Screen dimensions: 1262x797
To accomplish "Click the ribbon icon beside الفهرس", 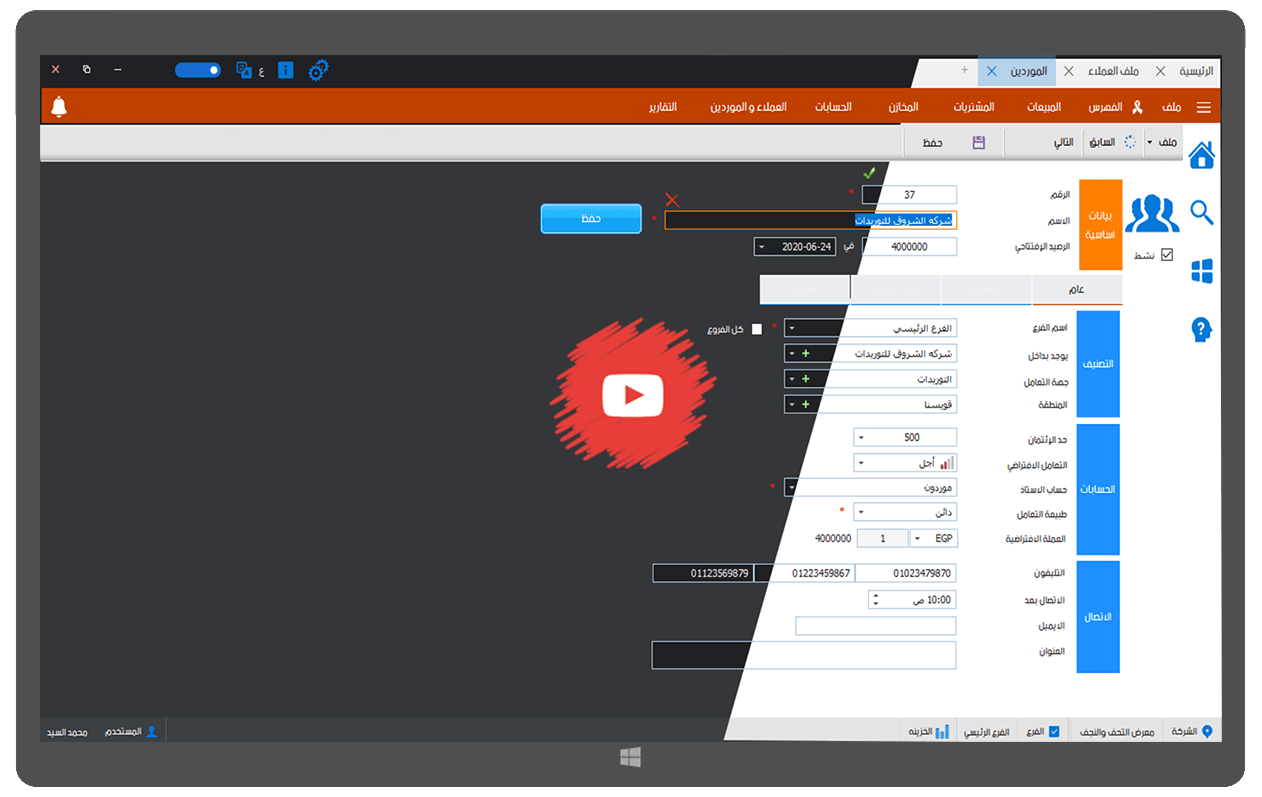I will tap(1137, 107).
